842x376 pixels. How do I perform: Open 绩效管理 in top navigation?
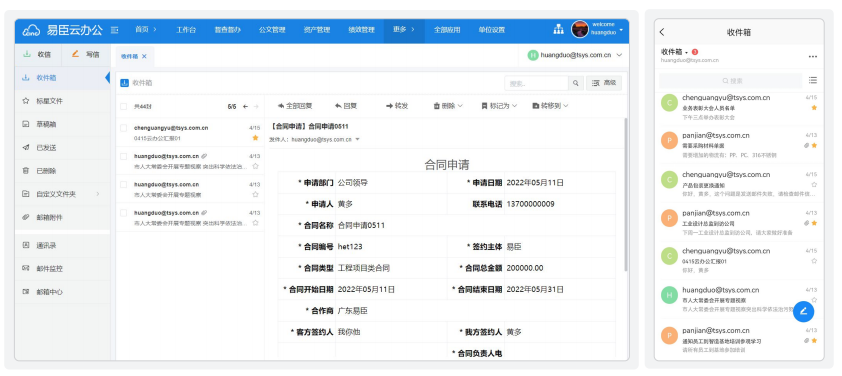(x=361, y=30)
